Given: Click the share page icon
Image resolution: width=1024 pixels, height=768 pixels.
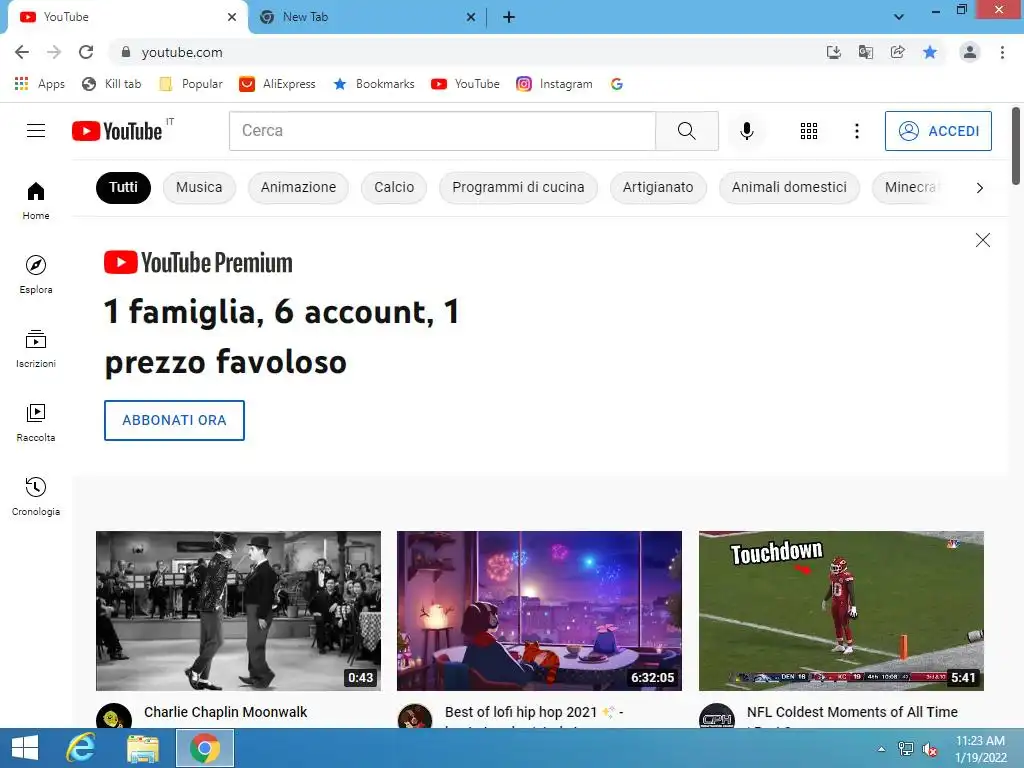Looking at the screenshot, I should pos(897,52).
